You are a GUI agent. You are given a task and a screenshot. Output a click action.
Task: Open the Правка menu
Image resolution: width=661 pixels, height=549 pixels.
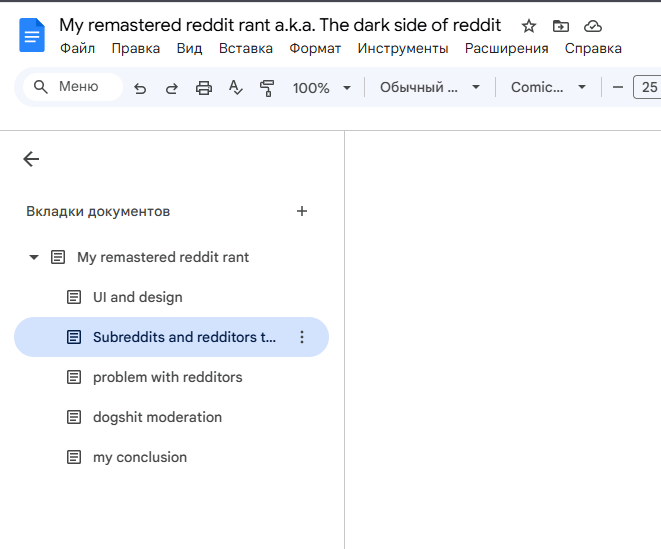click(136, 48)
